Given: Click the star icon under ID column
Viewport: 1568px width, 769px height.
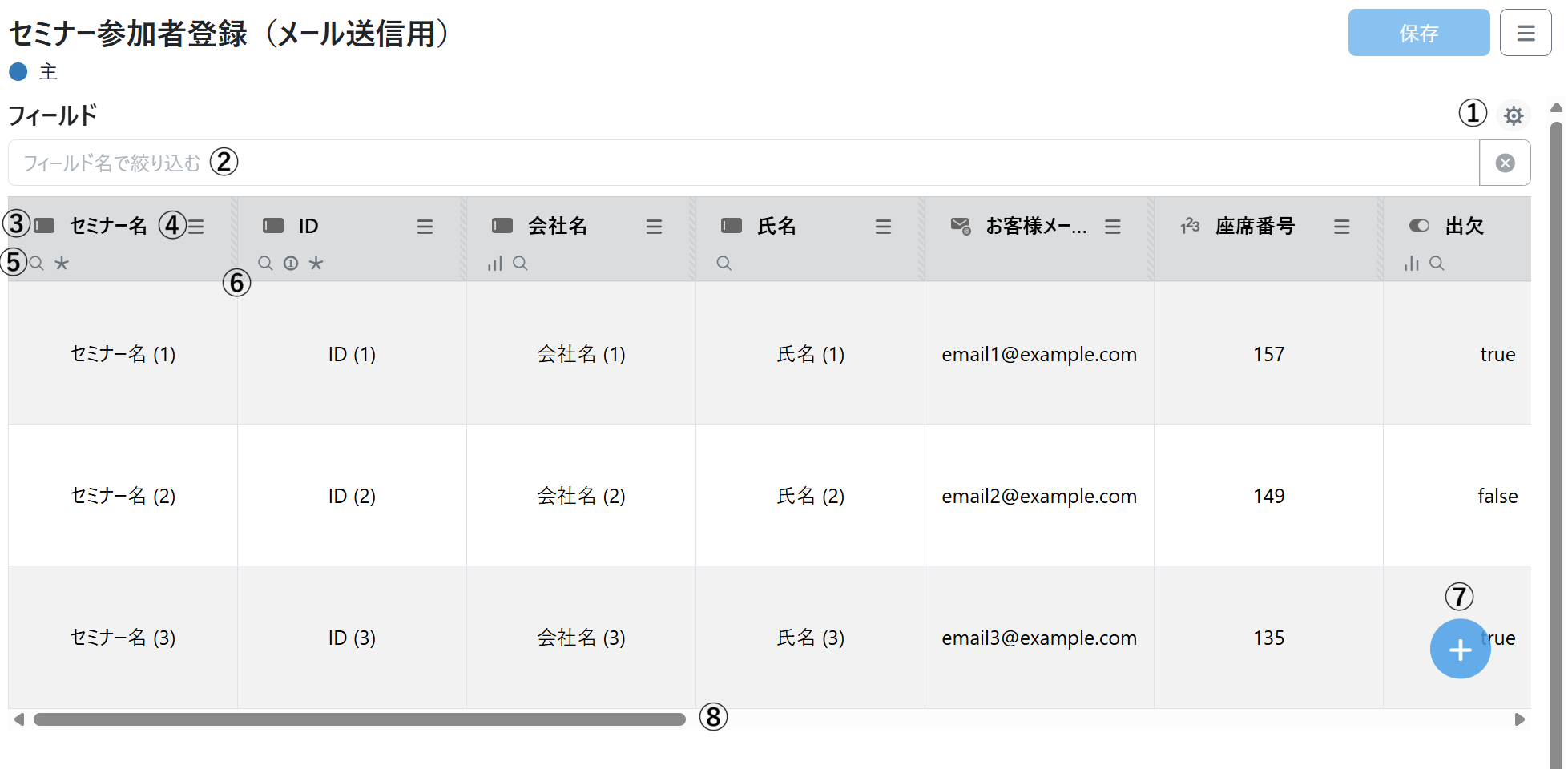Looking at the screenshot, I should (x=316, y=264).
